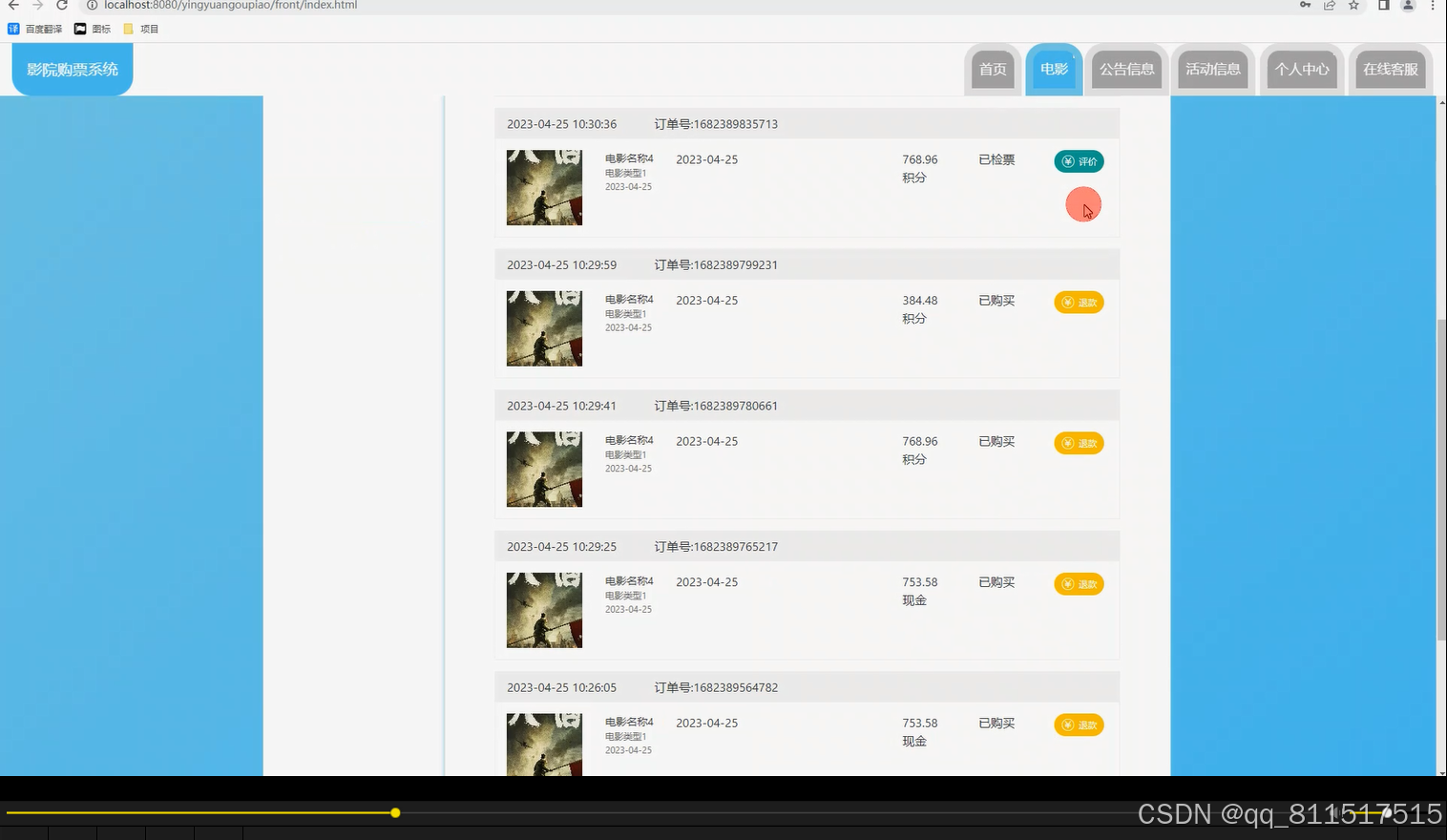Click the browser back arrow
The width and height of the screenshot is (1447, 840).
[13, 5]
